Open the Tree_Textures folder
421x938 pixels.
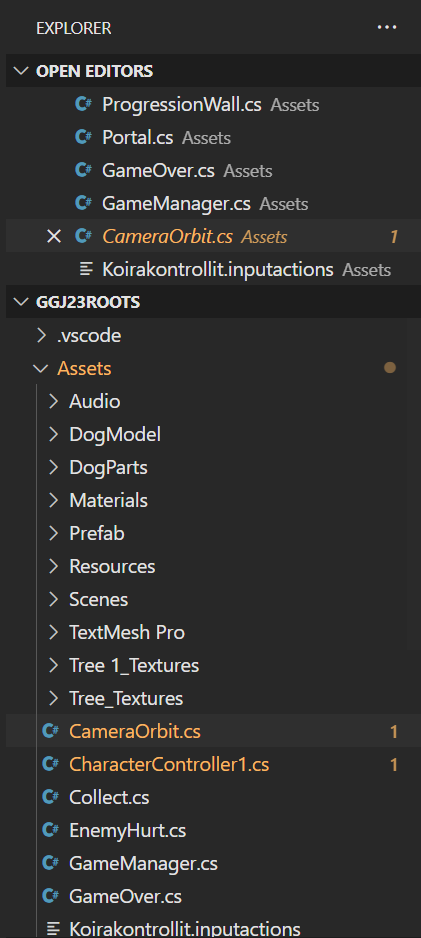[x=126, y=698]
